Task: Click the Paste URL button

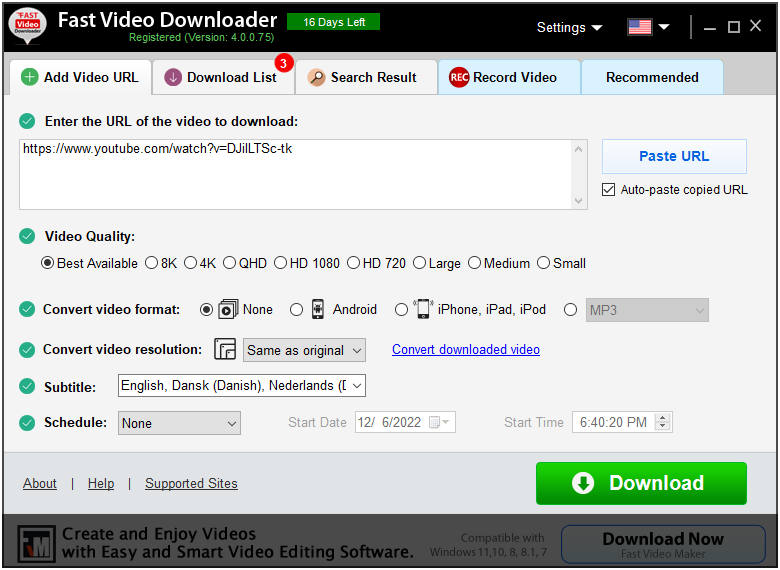Action: [x=674, y=156]
